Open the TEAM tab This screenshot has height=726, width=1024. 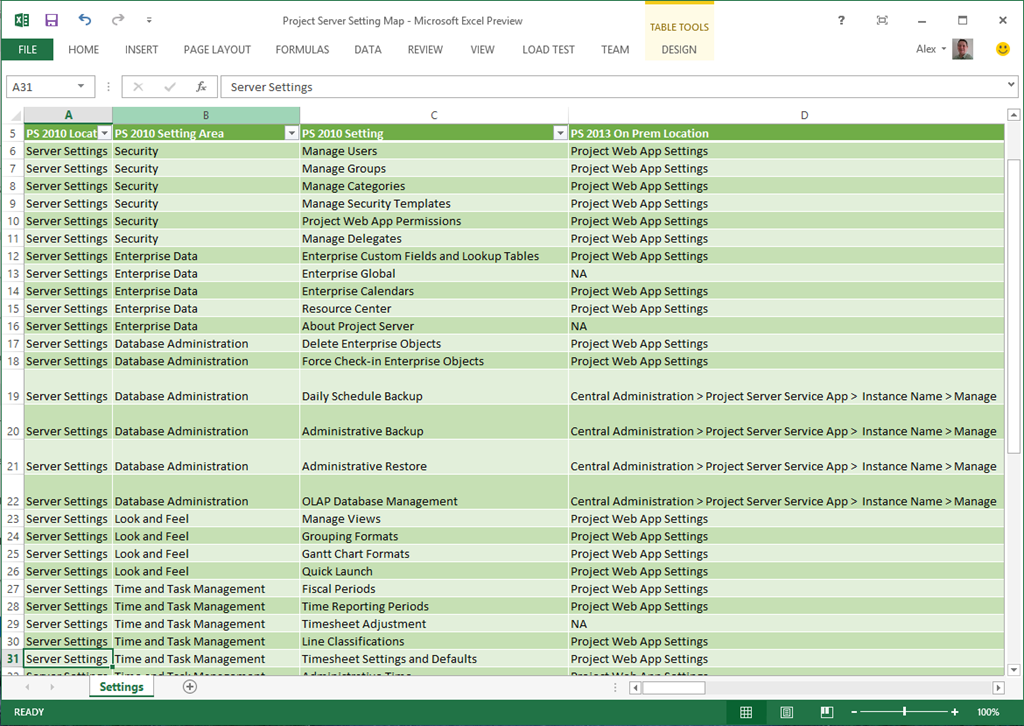(615, 50)
